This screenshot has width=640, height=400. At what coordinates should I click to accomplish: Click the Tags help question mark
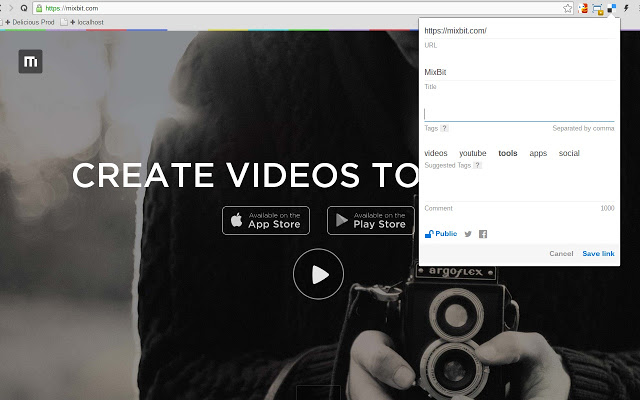444,128
